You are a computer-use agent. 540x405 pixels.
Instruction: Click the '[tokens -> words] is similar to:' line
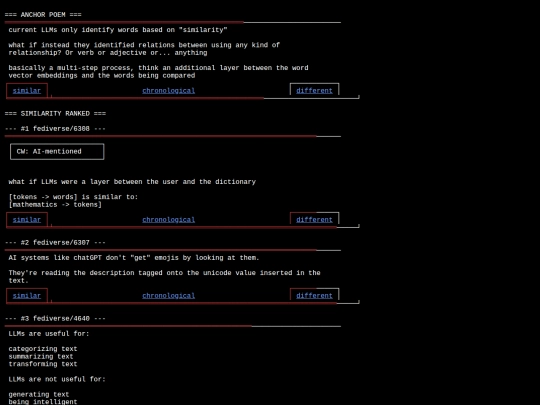(73, 197)
